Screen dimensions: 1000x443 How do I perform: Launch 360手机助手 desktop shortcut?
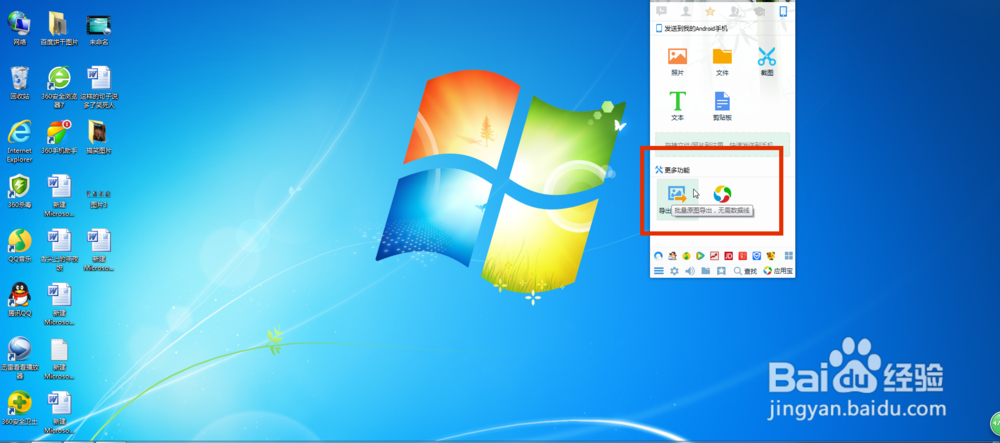point(59,137)
